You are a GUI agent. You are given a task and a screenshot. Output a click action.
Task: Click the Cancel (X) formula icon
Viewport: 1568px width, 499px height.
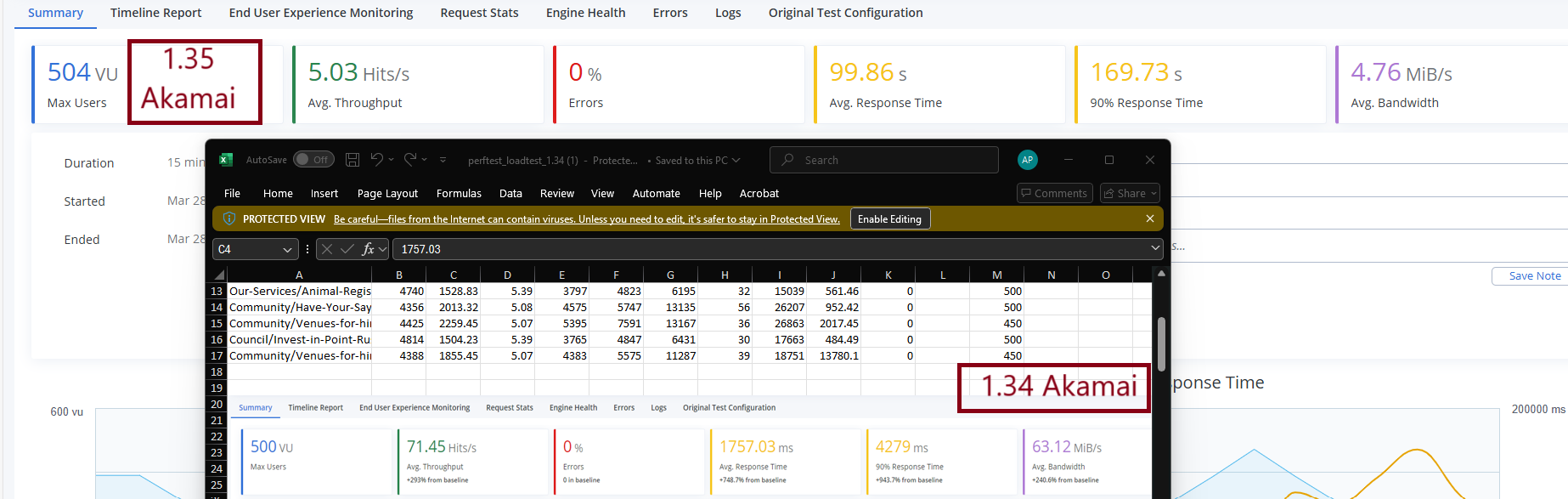[327, 249]
